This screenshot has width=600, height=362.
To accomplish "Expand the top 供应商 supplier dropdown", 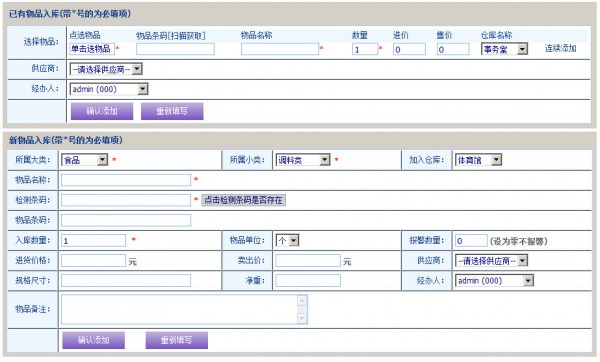I will (106, 69).
